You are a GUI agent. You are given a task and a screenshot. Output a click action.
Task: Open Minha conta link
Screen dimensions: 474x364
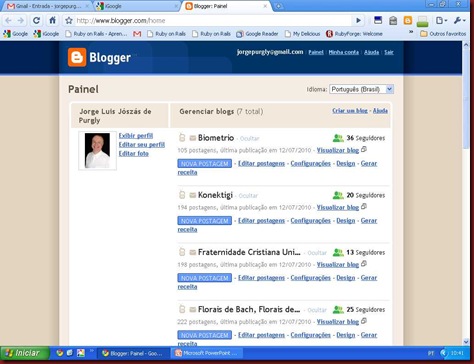[x=344, y=52]
